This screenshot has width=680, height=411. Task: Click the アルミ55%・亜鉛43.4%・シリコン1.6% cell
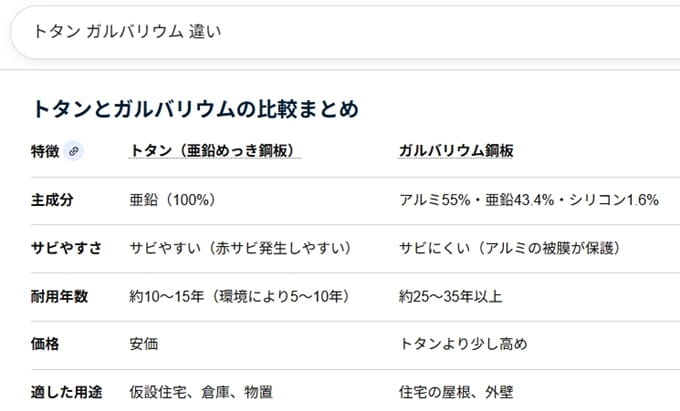click(x=528, y=199)
